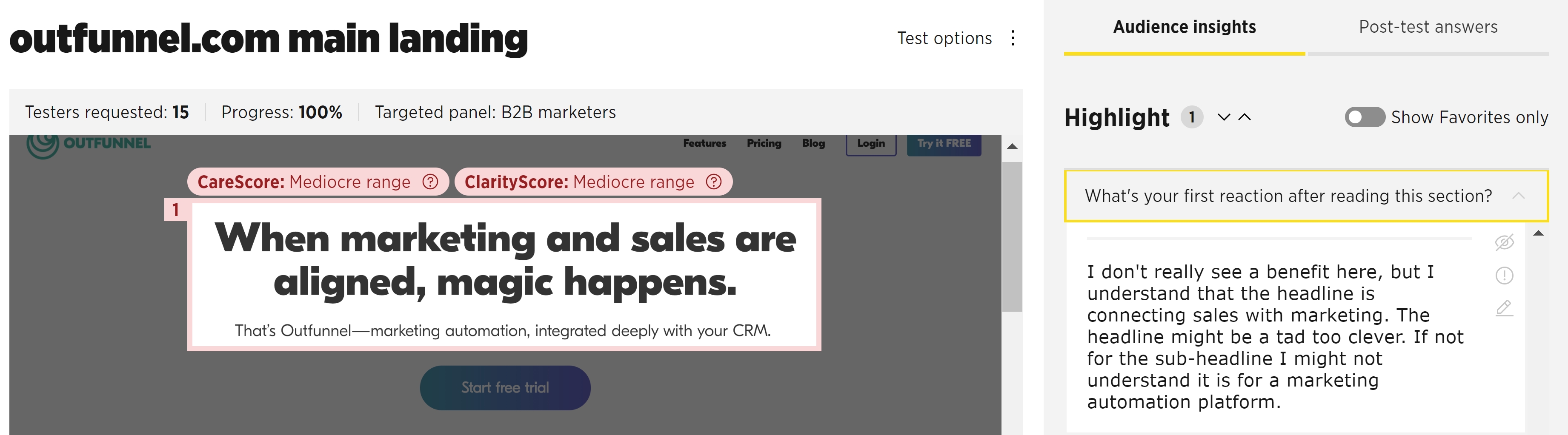
Task: Collapse the first reaction question section
Action: pos(1518,196)
